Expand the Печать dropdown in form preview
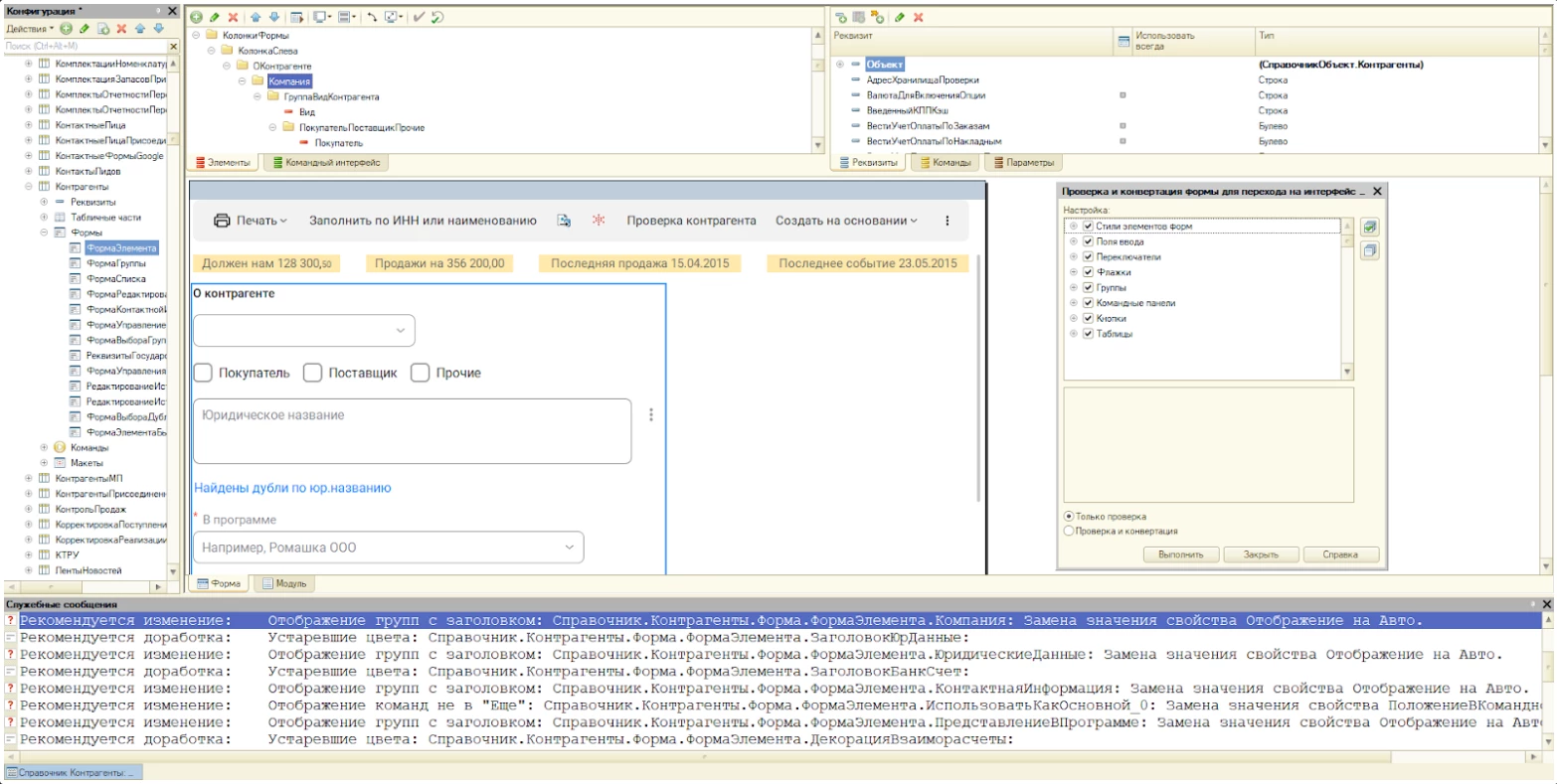Image resolution: width=1557 pixels, height=784 pixels. (x=251, y=221)
